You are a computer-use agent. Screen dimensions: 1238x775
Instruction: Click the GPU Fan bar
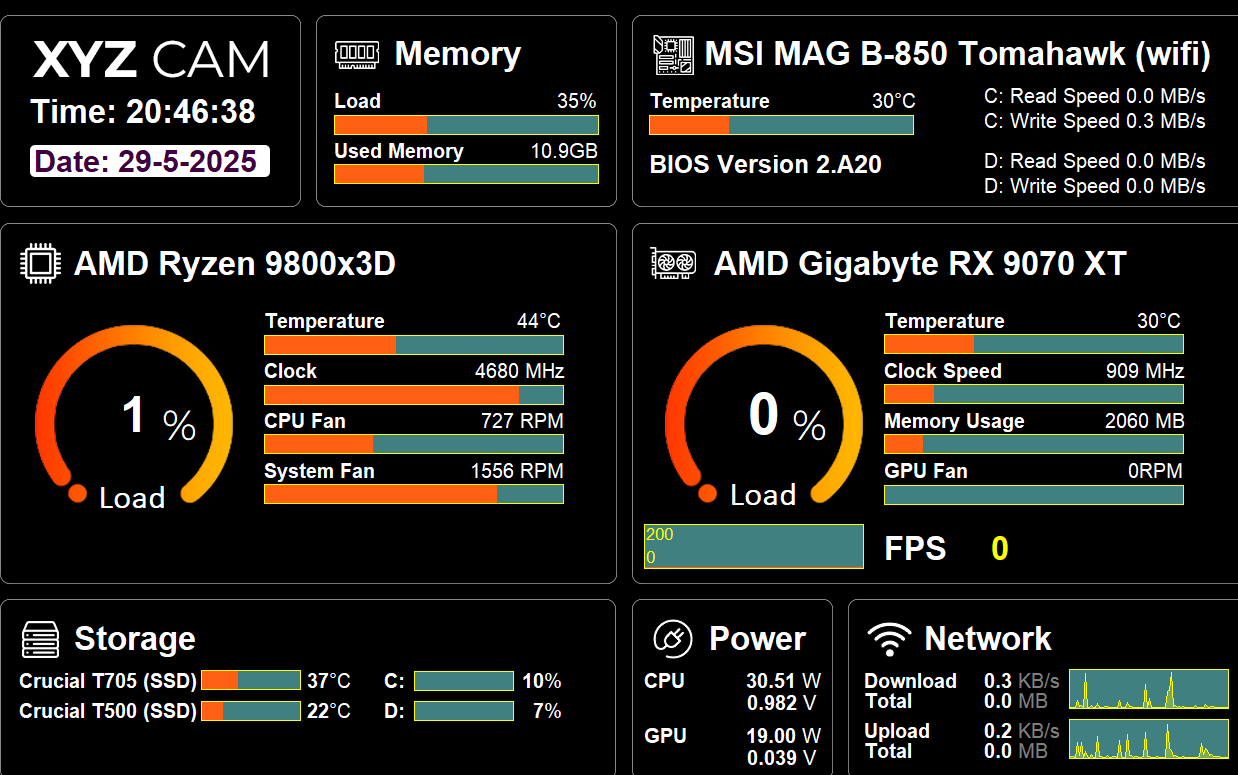click(x=1034, y=495)
